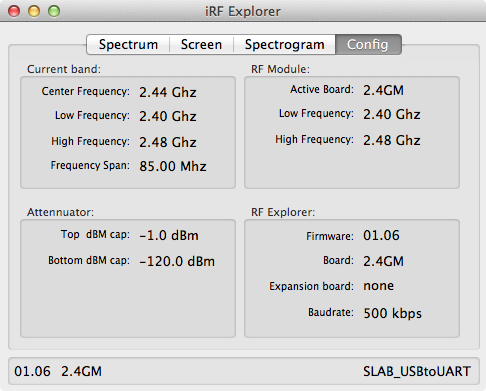Screen dimensions: 486x391
Task: Click Current band Low Frequency value 2.40 Ghz
Action: (168, 116)
